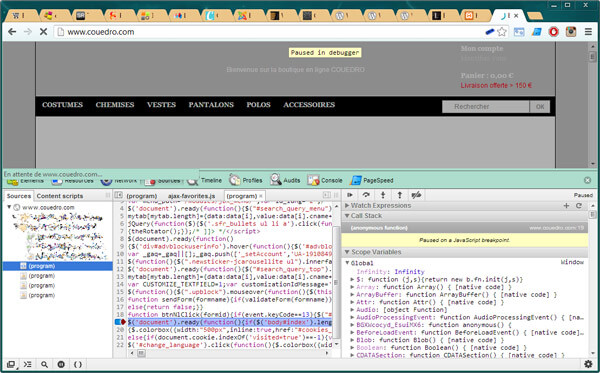Open CHEMISES category

[115, 105]
